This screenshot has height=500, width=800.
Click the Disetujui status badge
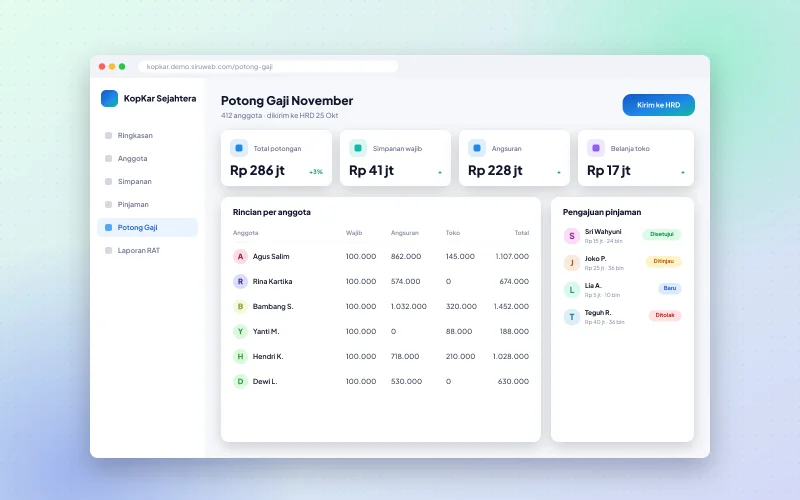pos(662,234)
